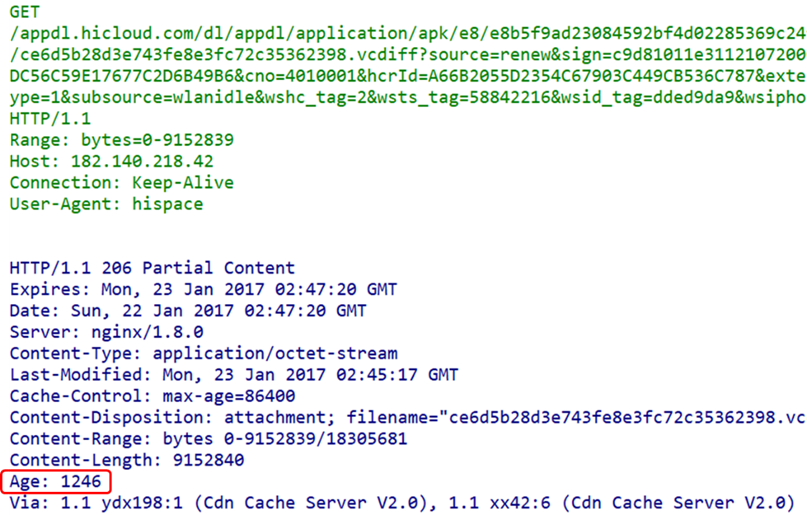Click the Expires header line
This screenshot has width=807, height=515.
202,289
